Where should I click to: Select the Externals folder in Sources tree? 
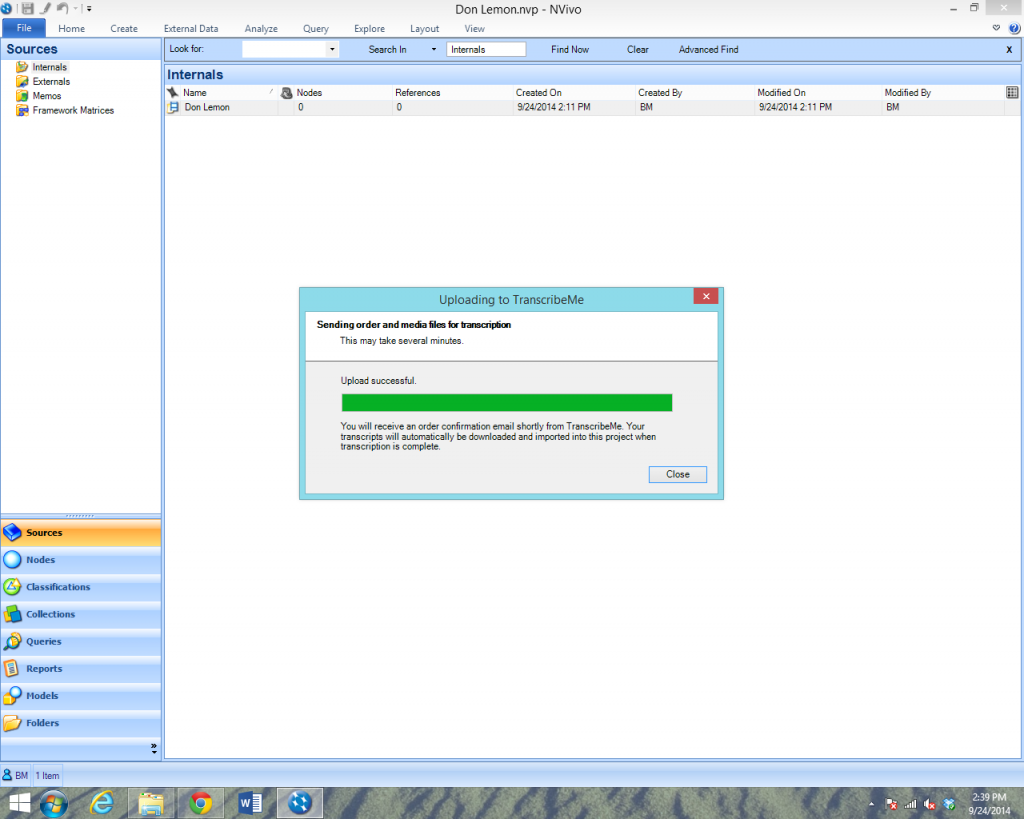pyautogui.click(x=51, y=82)
